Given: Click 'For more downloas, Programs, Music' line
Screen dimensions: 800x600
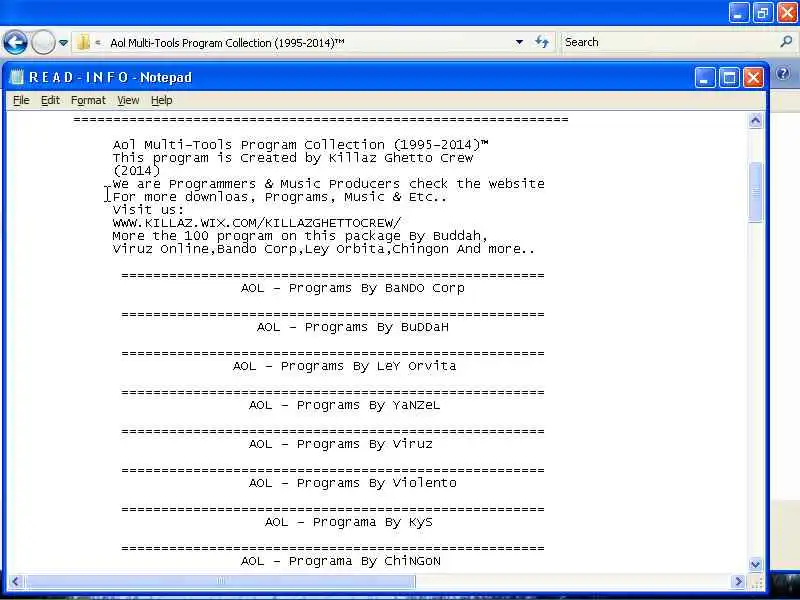Looking at the screenshot, I should (x=280, y=197).
